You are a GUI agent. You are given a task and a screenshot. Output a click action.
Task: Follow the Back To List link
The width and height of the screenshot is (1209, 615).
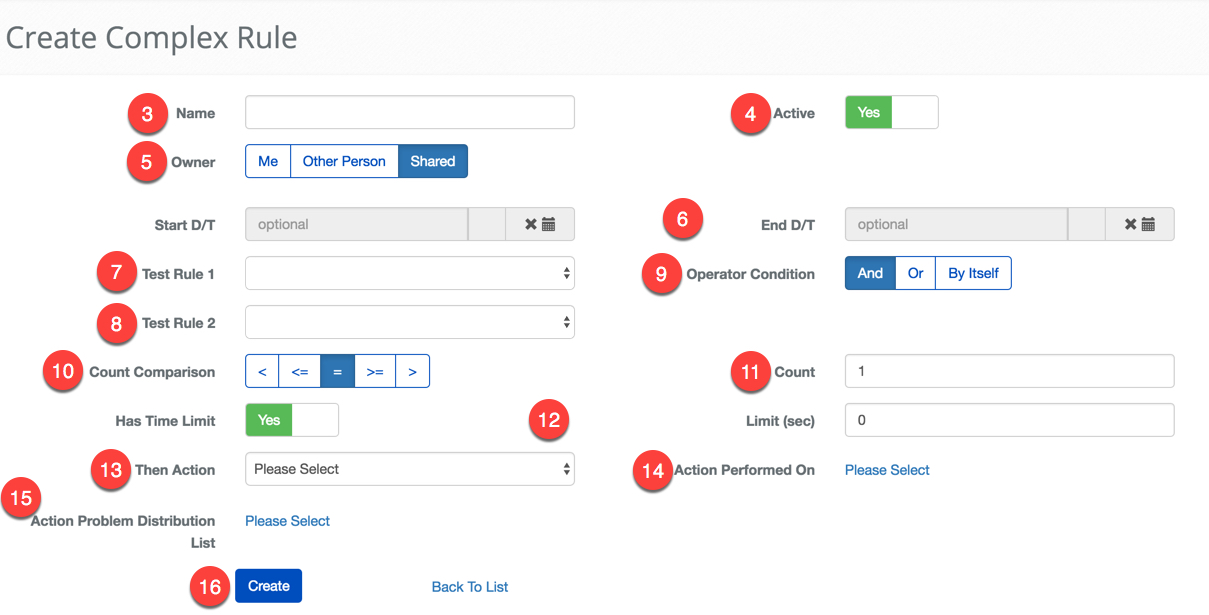point(470,587)
